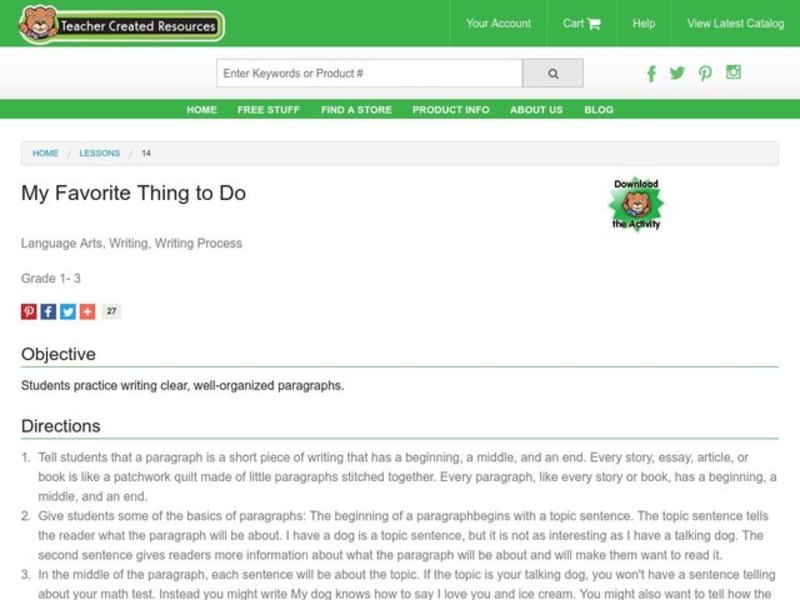Open the PRODUCT INFO menu
The height and width of the screenshot is (600, 800).
click(450, 110)
